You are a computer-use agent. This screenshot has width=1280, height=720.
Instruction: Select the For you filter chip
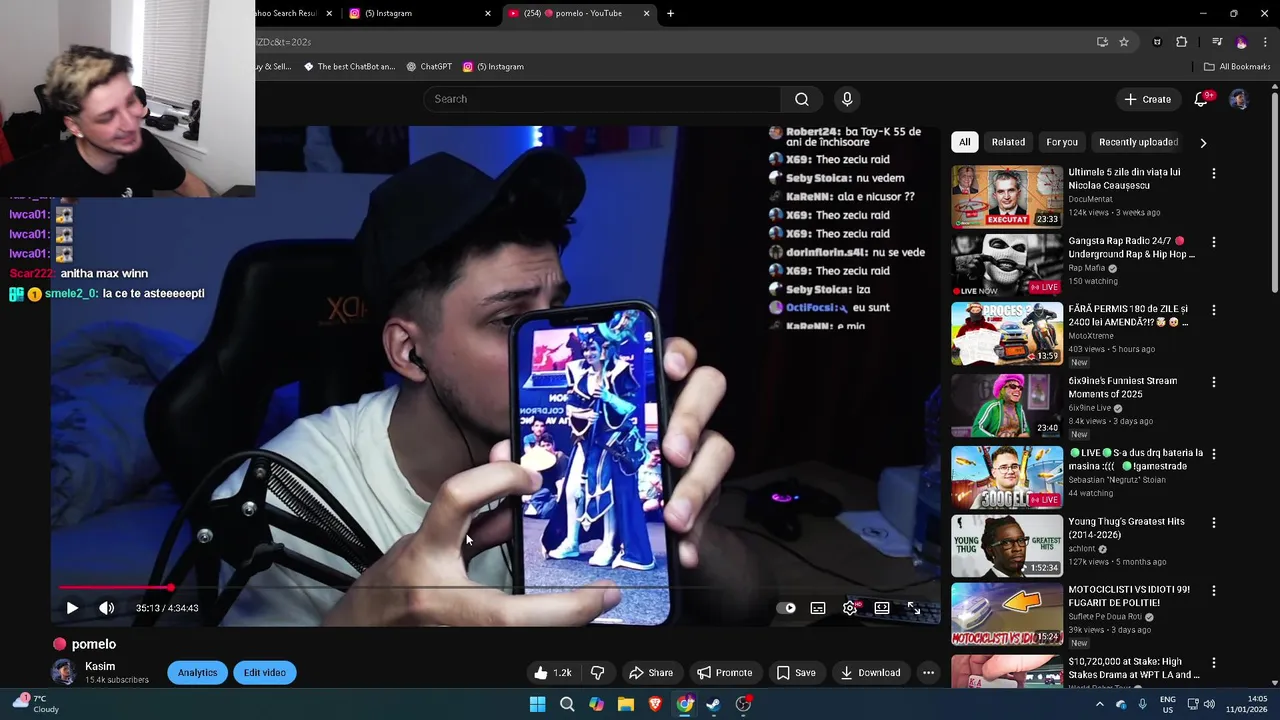1062,142
